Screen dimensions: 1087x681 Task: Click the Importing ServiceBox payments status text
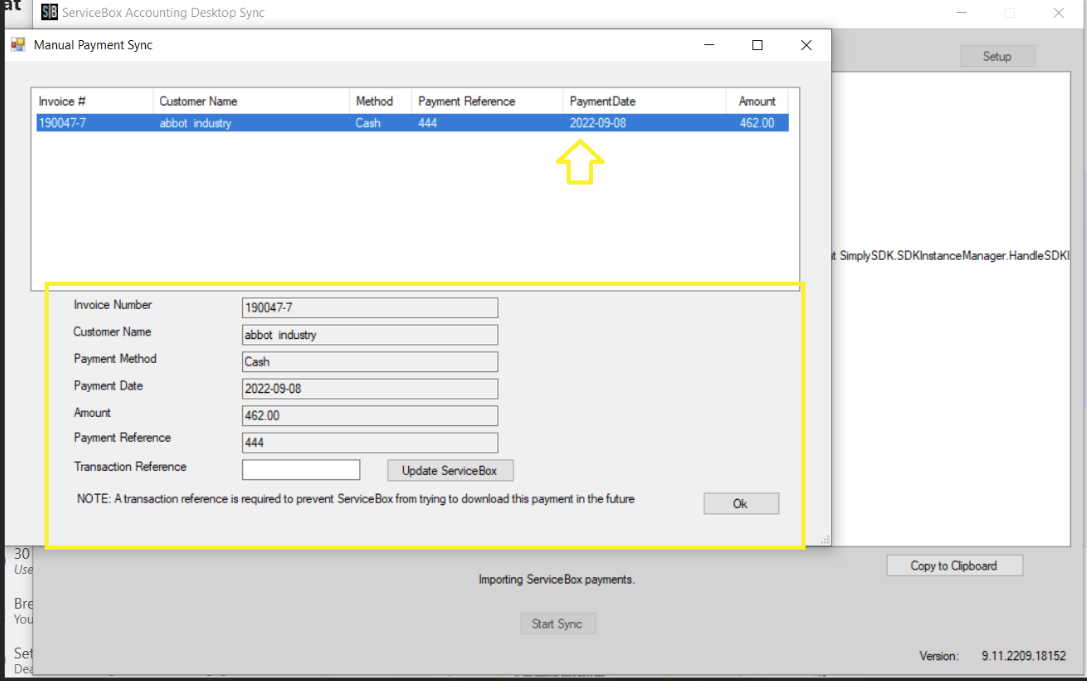click(557, 580)
